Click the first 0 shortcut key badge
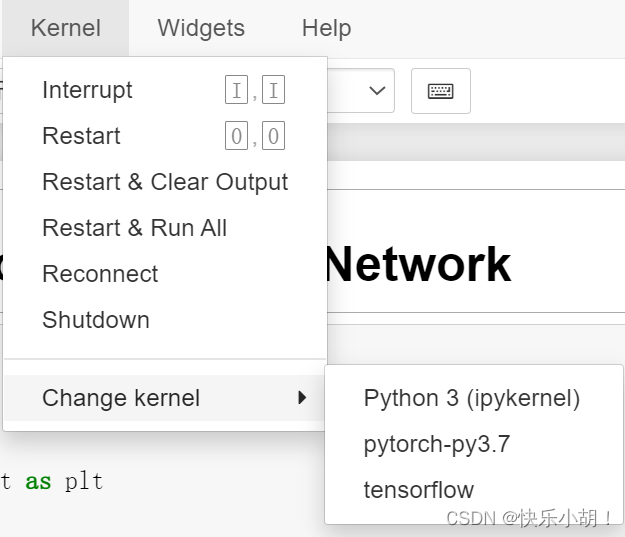The height and width of the screenshot is (537, 625). tap(236, 136)
